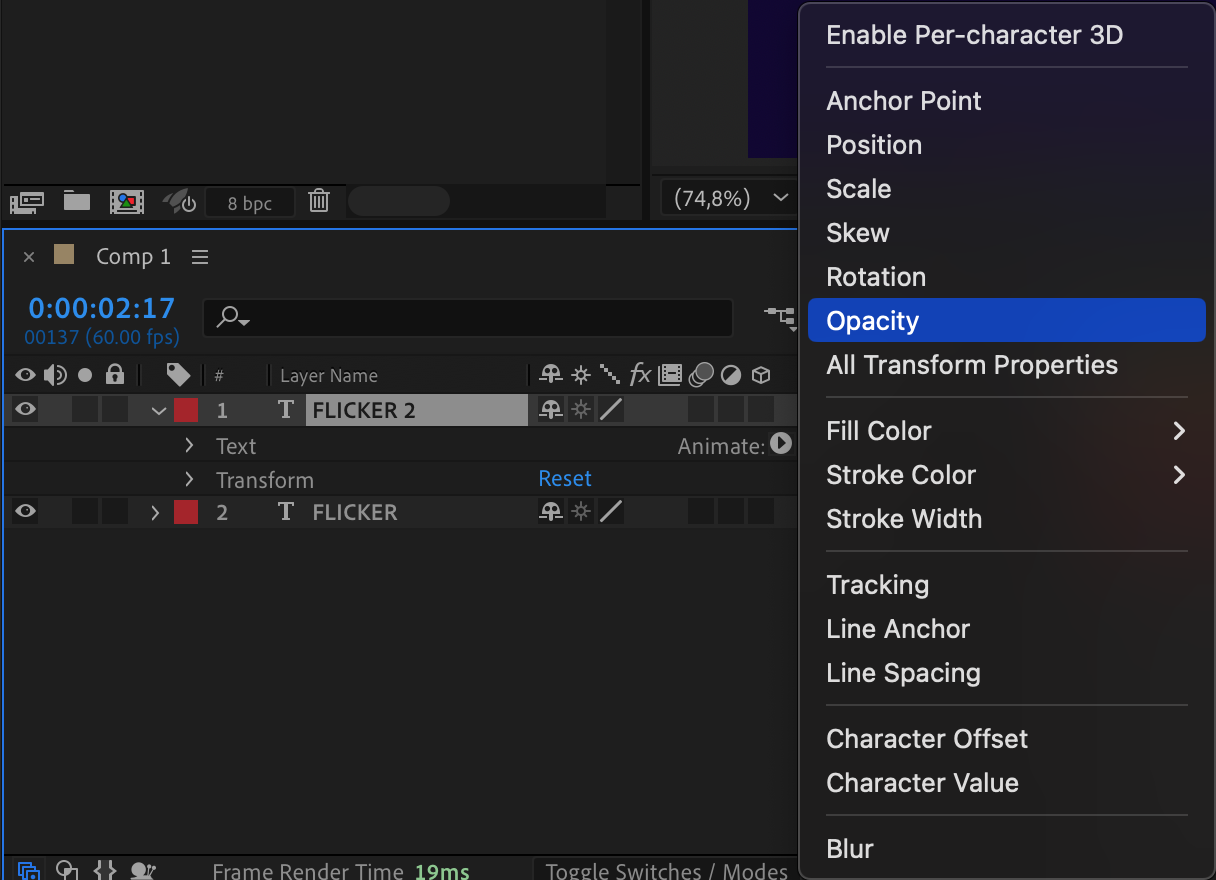Viewport: 1216px width, 880px height.
Task: Delete selected project item with trash icon
Action: coord(319,201)
